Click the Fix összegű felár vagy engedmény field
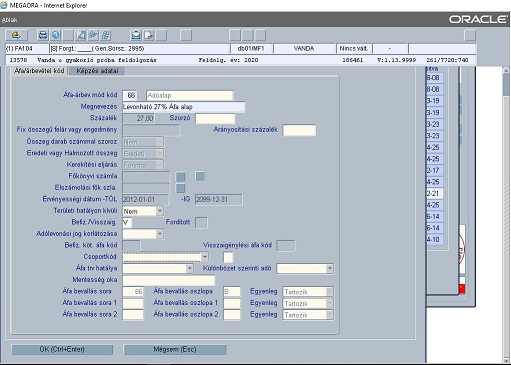 tap(151, 130)
